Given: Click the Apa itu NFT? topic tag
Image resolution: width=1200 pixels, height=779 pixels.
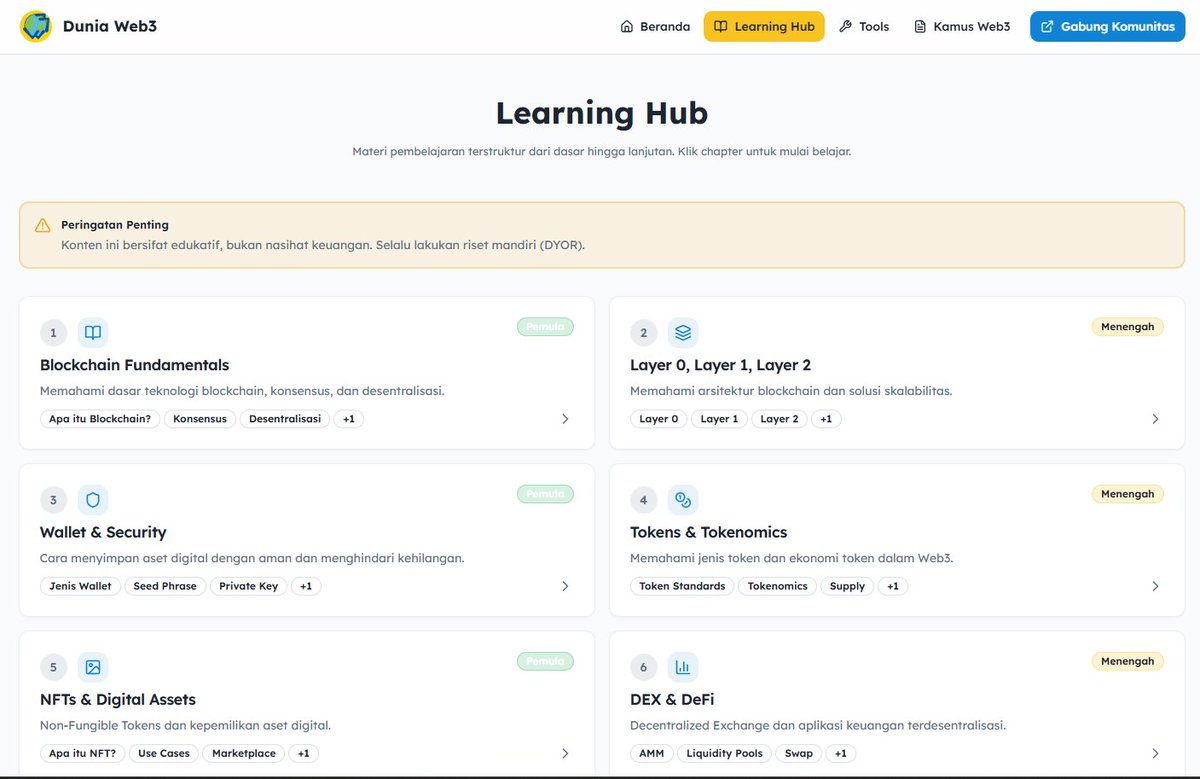Looking at the screenshot, I should pos(83,753).
